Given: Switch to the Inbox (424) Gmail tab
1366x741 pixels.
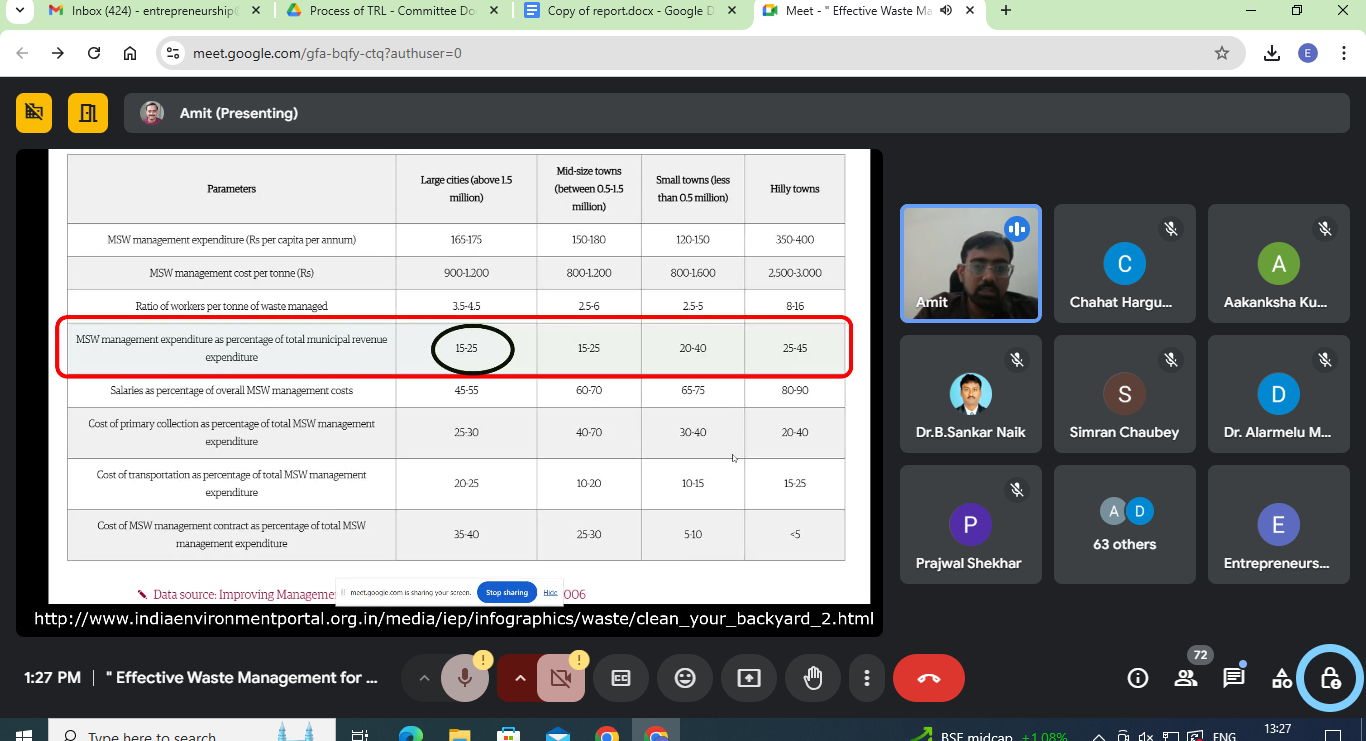Looking at the screenshot, I should coord(148,11).
